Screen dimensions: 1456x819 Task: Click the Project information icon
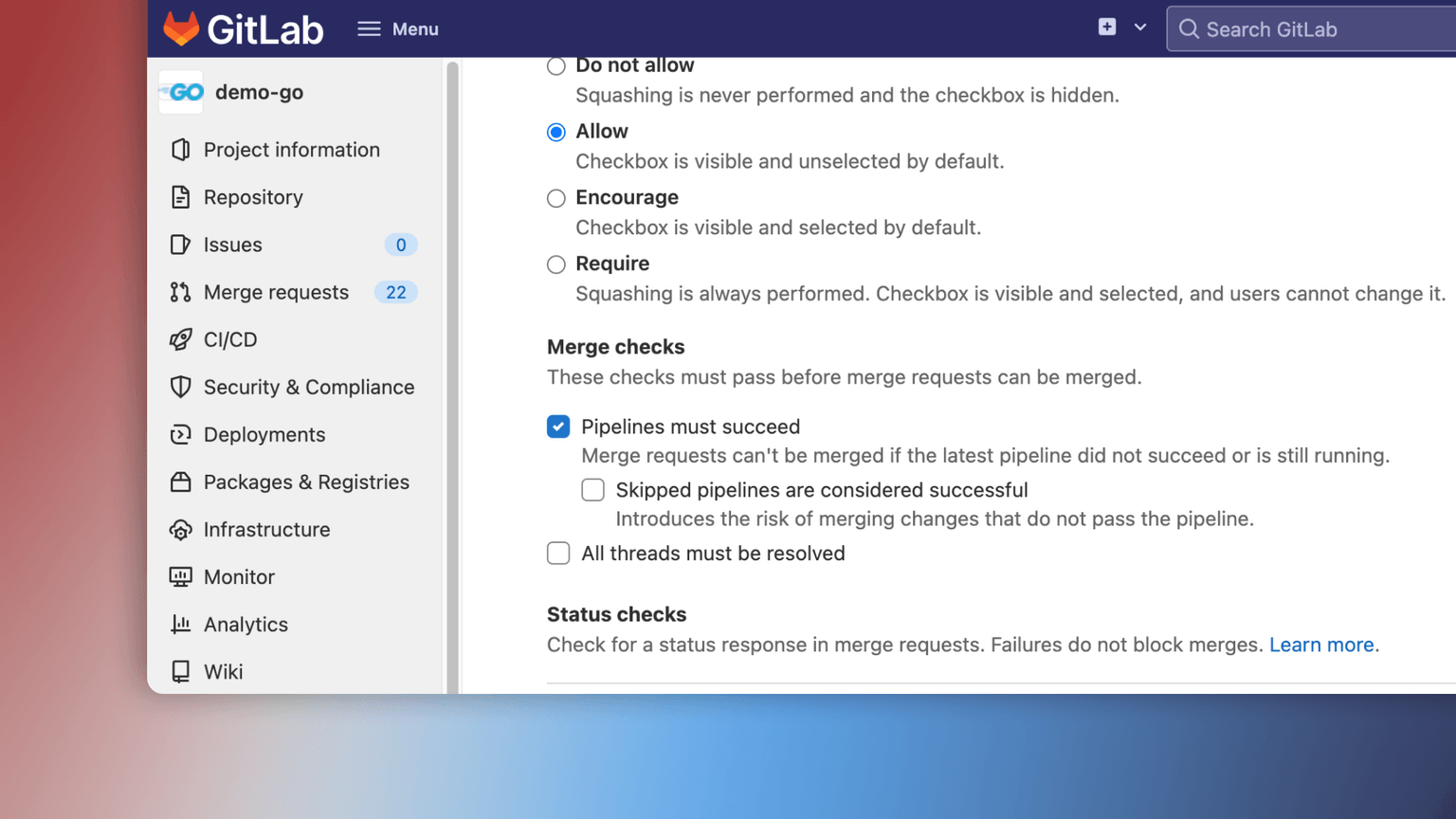tap(180, 150)
